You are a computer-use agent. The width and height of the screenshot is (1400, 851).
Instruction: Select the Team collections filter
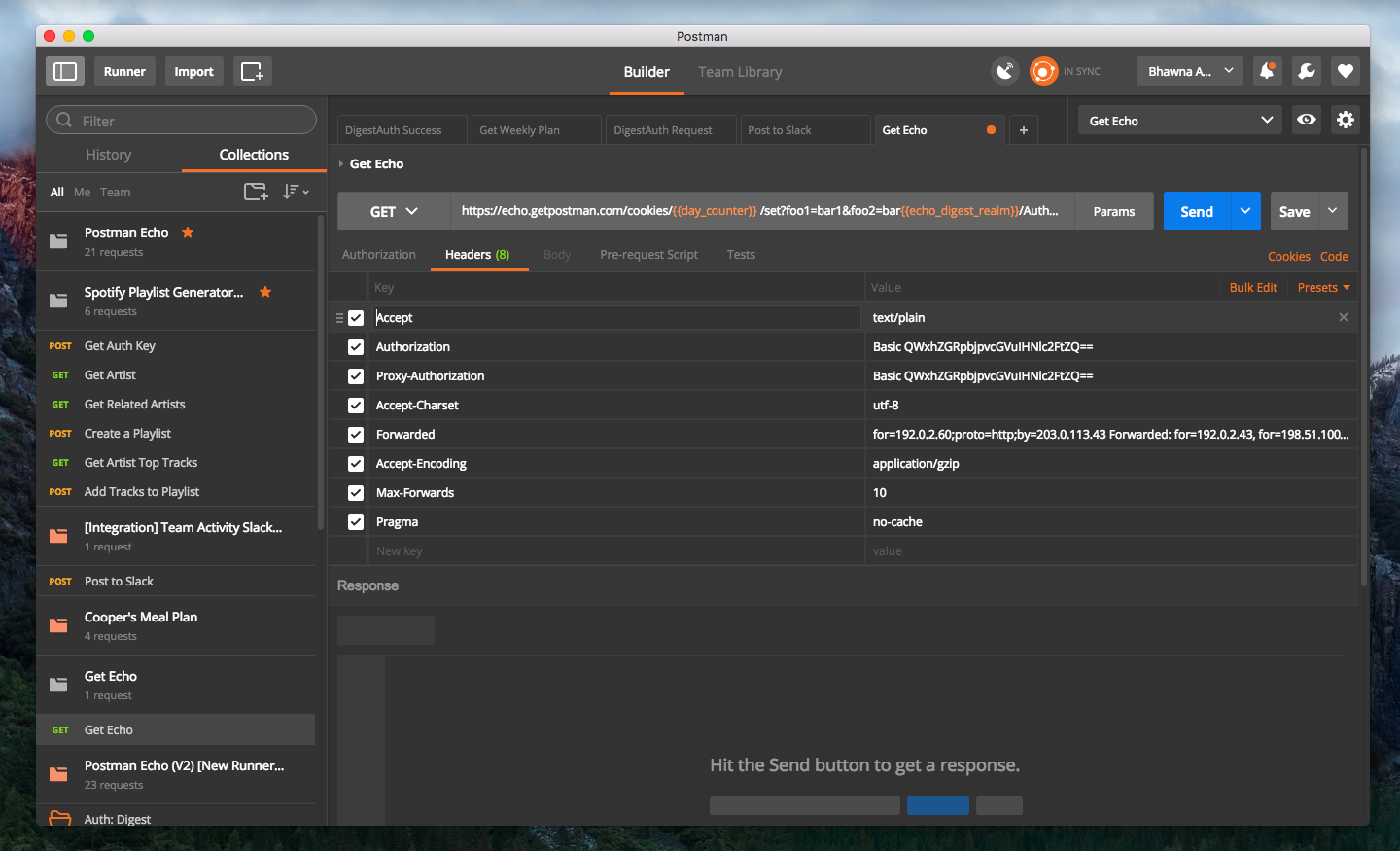(115, 192)
